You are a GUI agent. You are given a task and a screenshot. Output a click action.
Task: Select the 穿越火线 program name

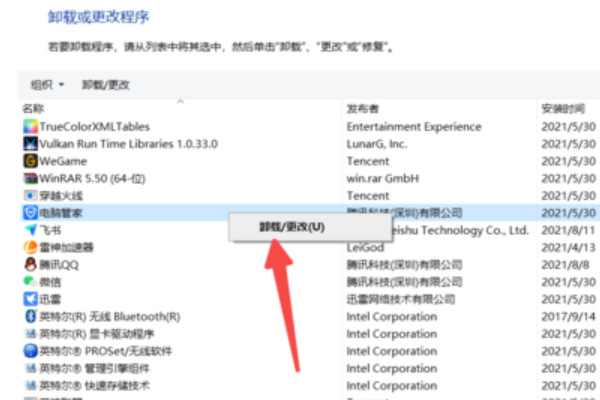pyautogui.click(x=61, y=196)
